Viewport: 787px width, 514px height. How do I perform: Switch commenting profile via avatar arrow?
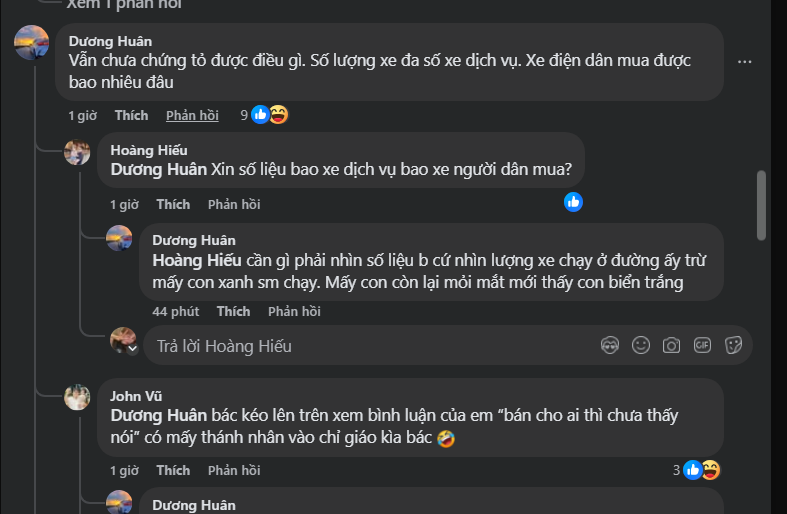[132, 350]
